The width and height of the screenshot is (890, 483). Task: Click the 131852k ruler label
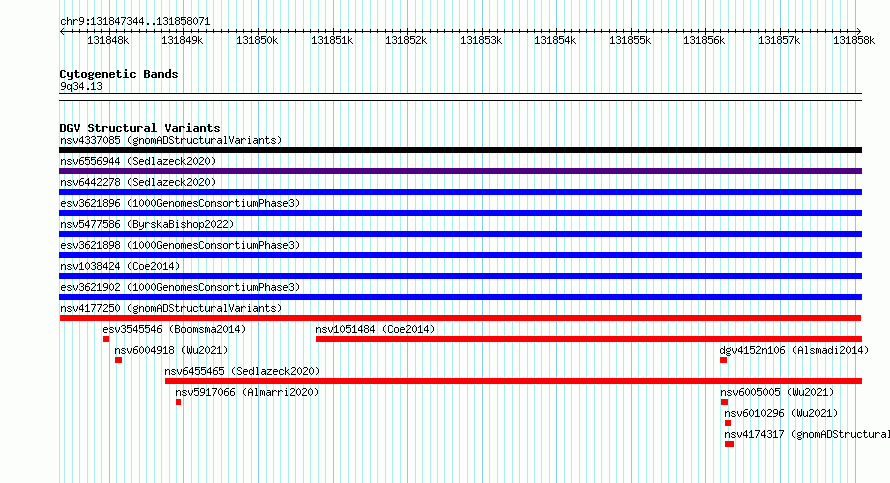[406, 40]
